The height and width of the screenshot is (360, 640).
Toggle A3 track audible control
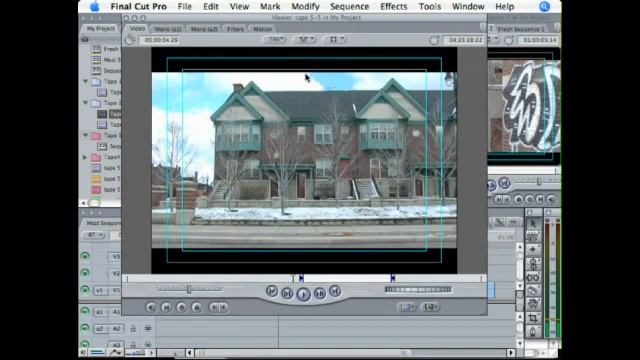85,344
